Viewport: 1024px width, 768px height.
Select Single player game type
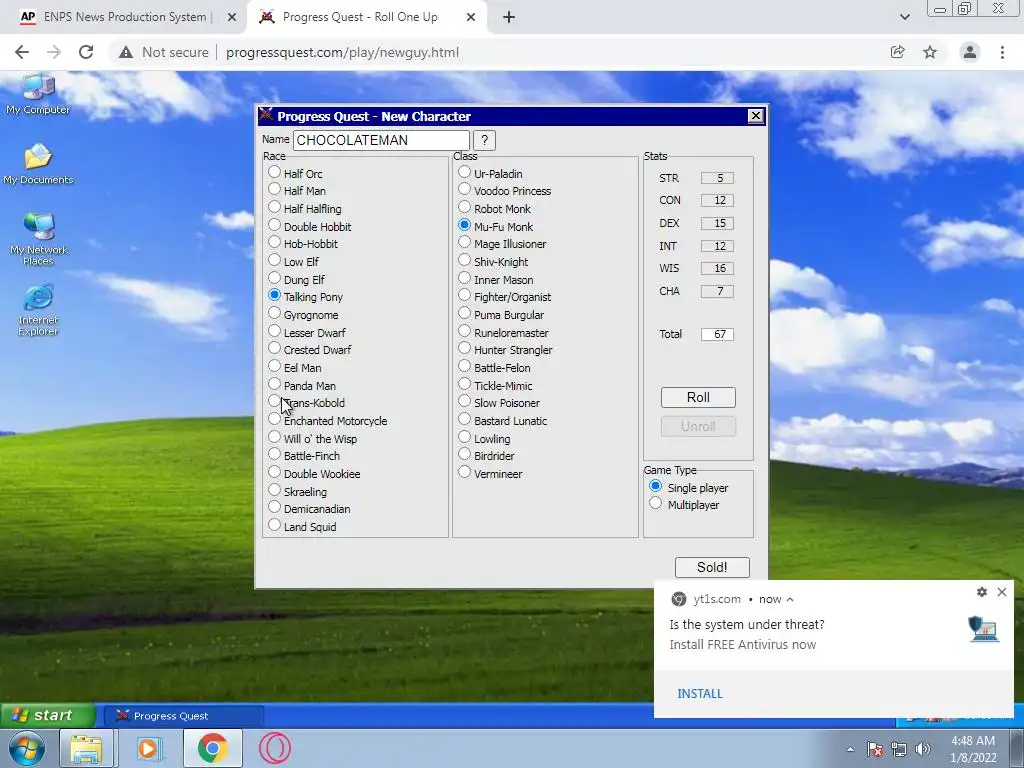click(656, 486)
